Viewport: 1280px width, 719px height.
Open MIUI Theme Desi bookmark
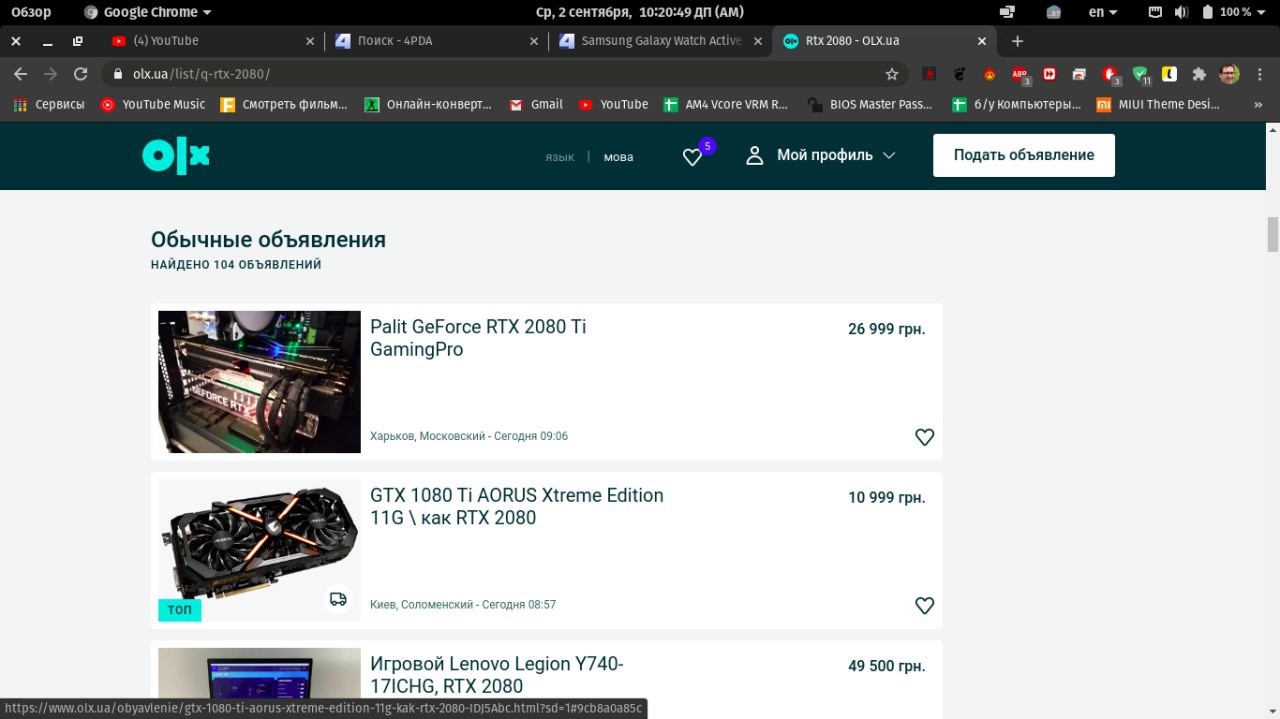pos(1160,104)
